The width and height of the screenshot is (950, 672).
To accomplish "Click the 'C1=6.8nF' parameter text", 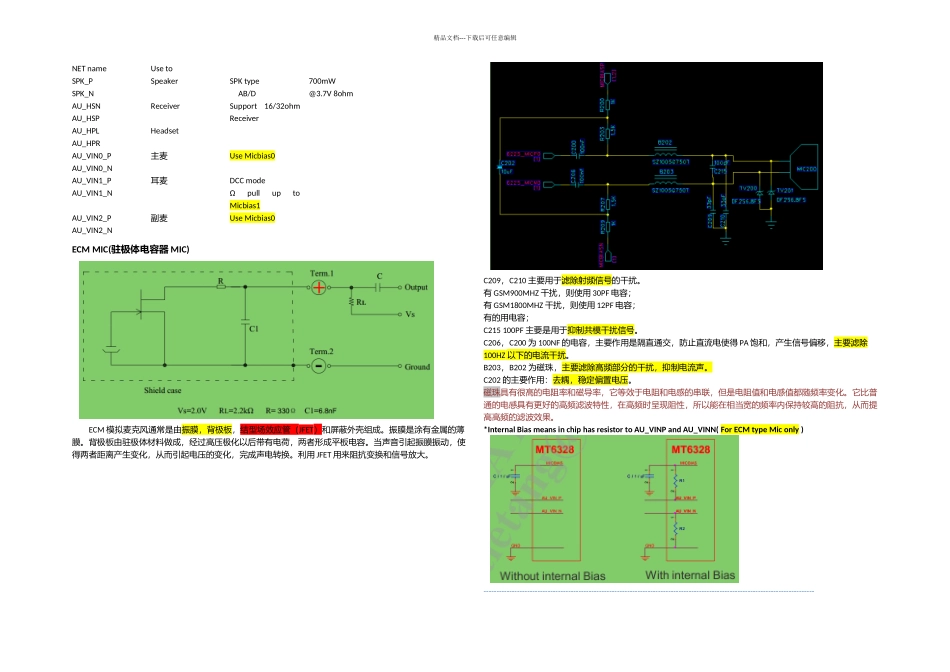I will click(x=320, y=410).
